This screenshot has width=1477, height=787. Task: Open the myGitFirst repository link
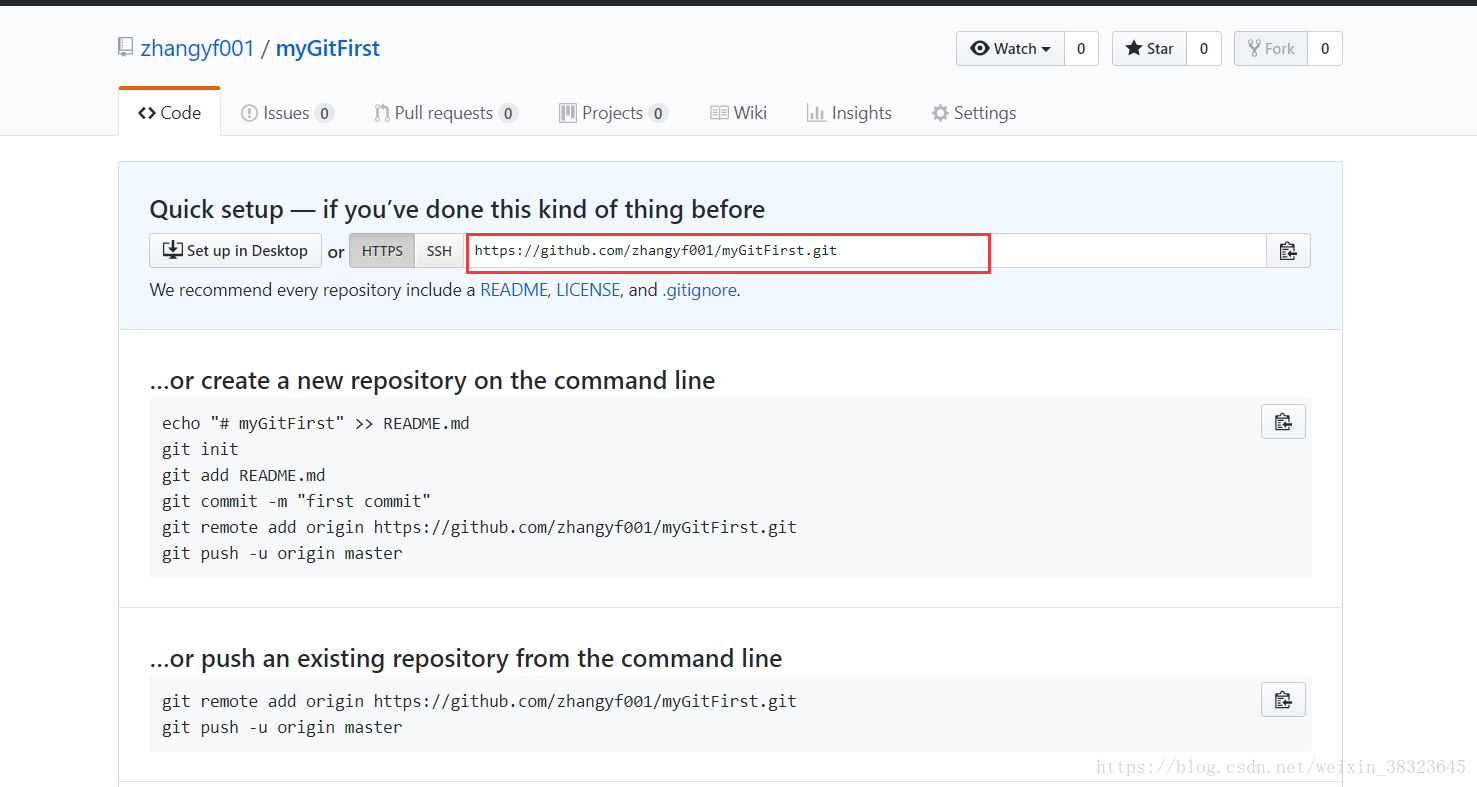[x=327, y=48]
